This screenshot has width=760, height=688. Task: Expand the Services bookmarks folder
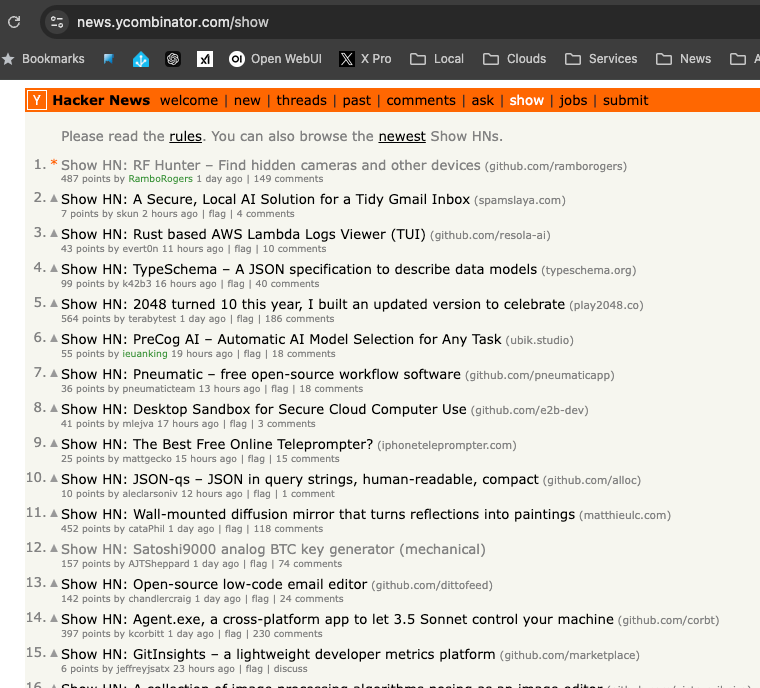(601, 59)
